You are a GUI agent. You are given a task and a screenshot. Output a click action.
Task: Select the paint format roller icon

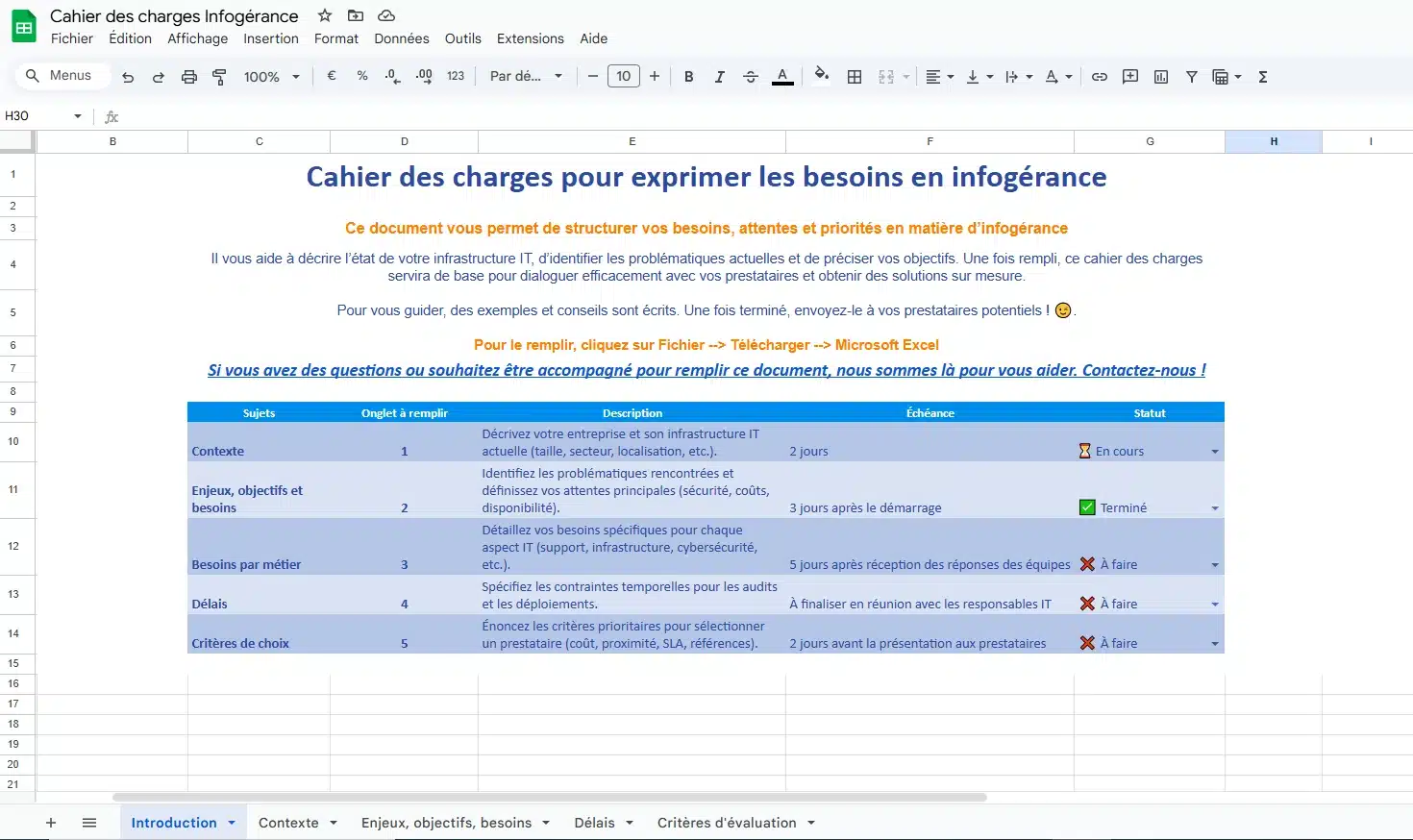point(220,77)
